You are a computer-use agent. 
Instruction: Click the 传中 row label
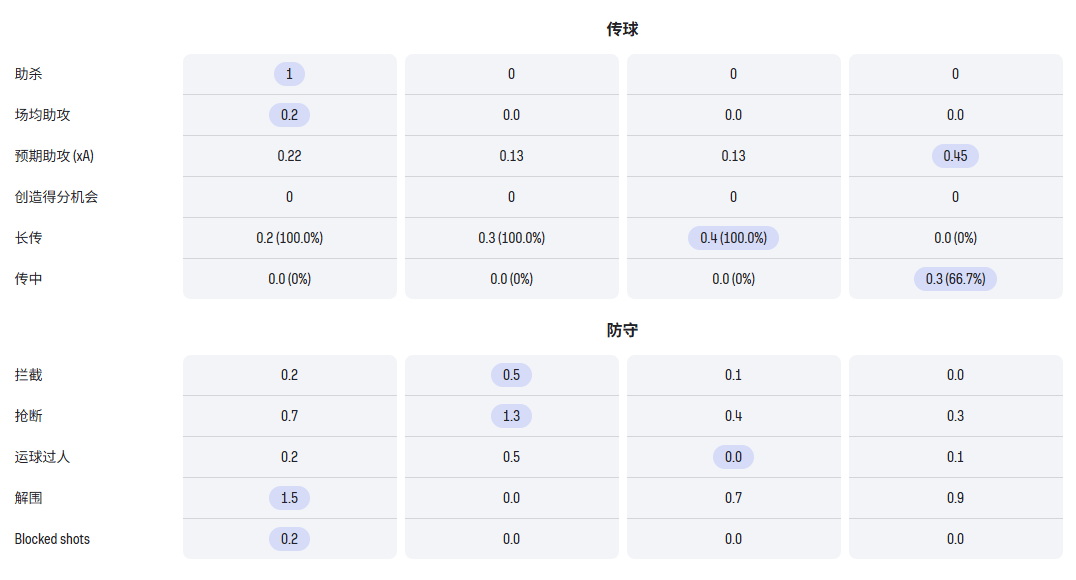coord(29,279)
